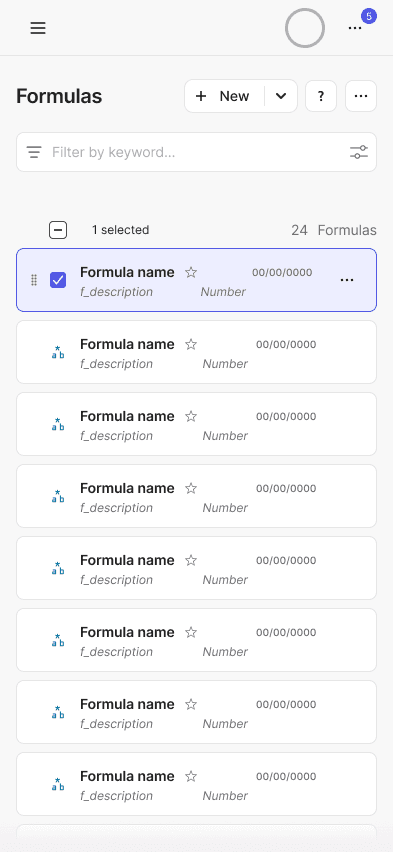Expand the New button dropdown arrow
The width and height of the screenshot is (393, 852).
(x=281, y=96)
